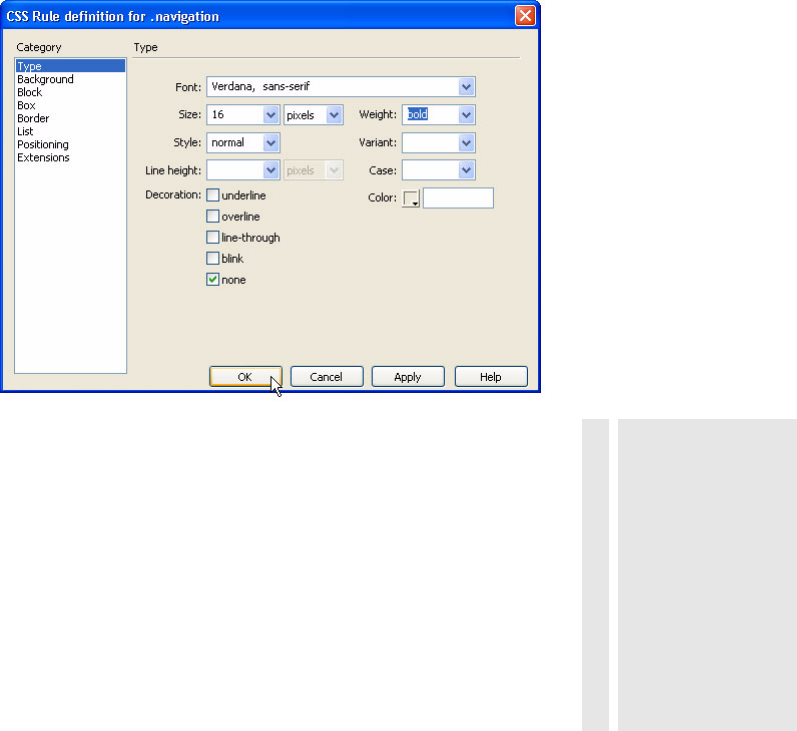Check the overline decoration box
The height and width of the screenshot is (731, 797).
(213, 217)
